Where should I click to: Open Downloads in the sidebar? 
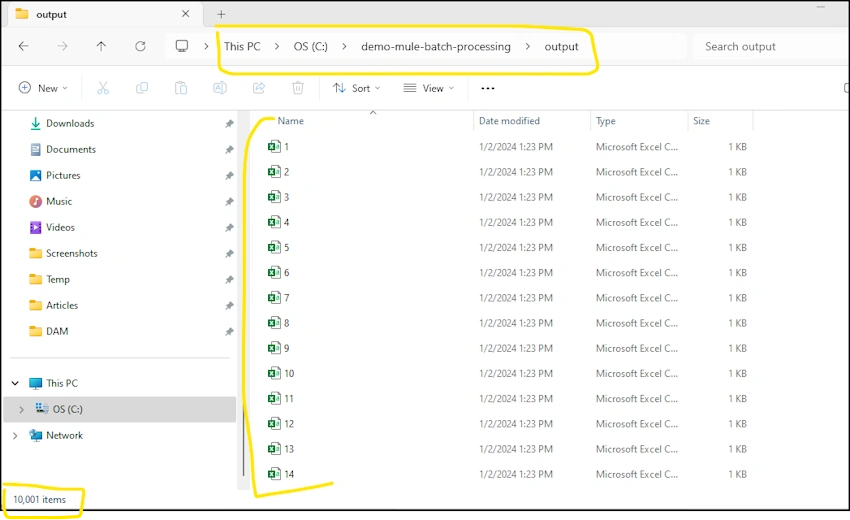pyautogui.click(x=70, y=124)
